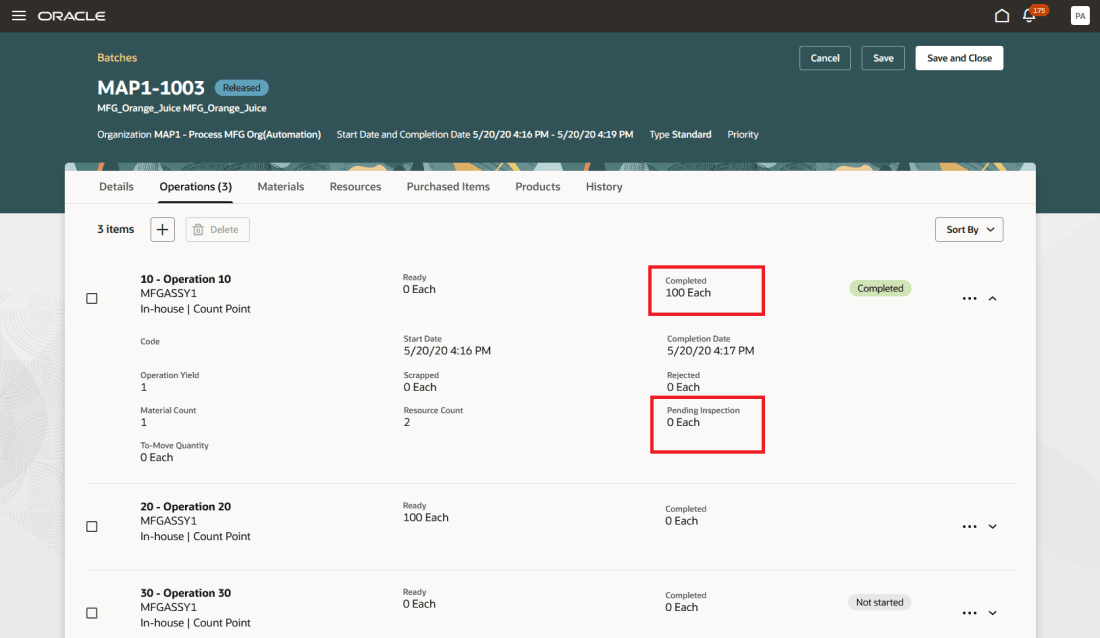1100x638 pixels.
Task: Open the Resources tab
Action: click(x=356, y=187)
